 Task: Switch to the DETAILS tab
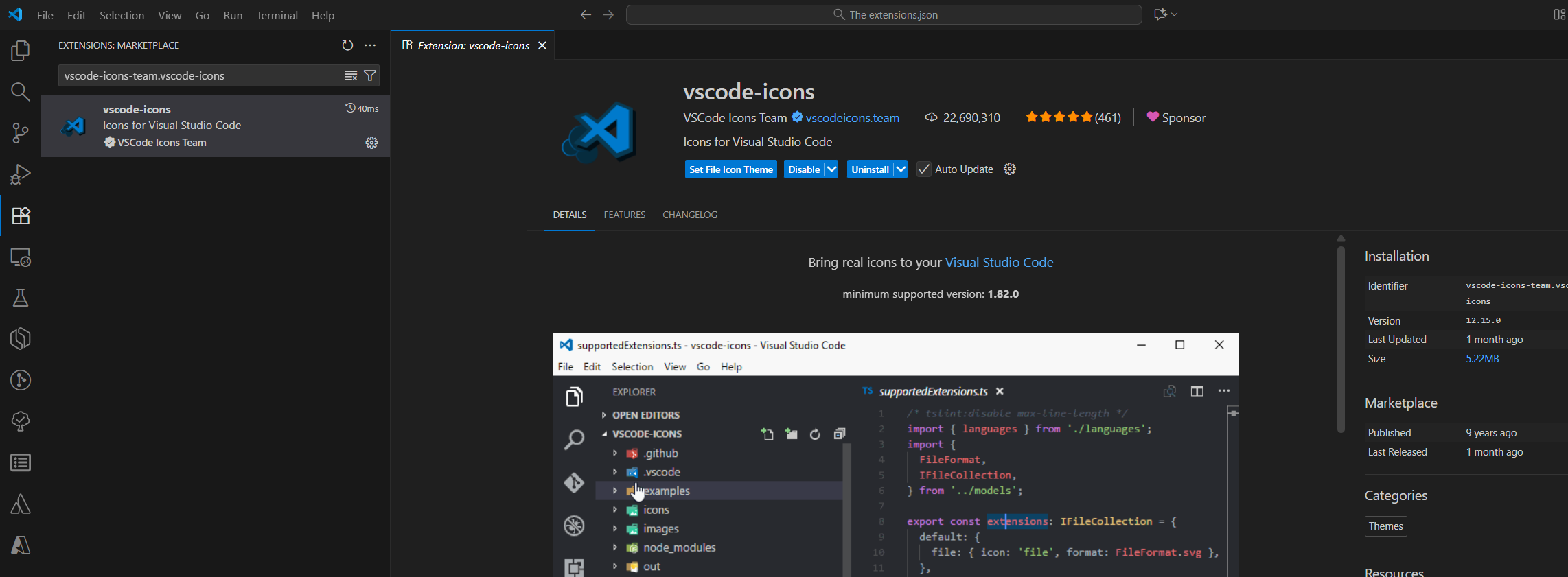coord(570,215)
